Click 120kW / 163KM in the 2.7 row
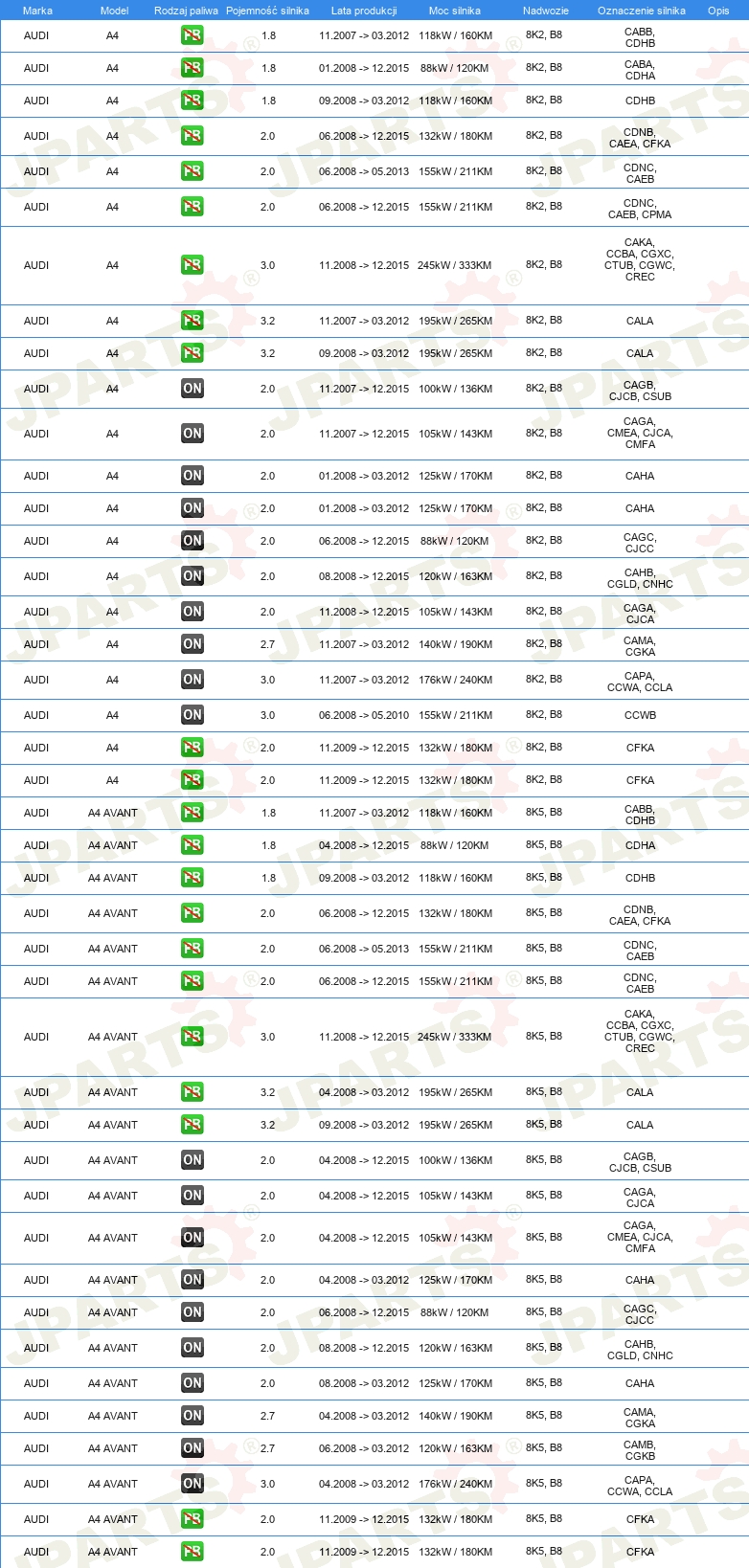The image size is (749, 1568). point(455,1448)
